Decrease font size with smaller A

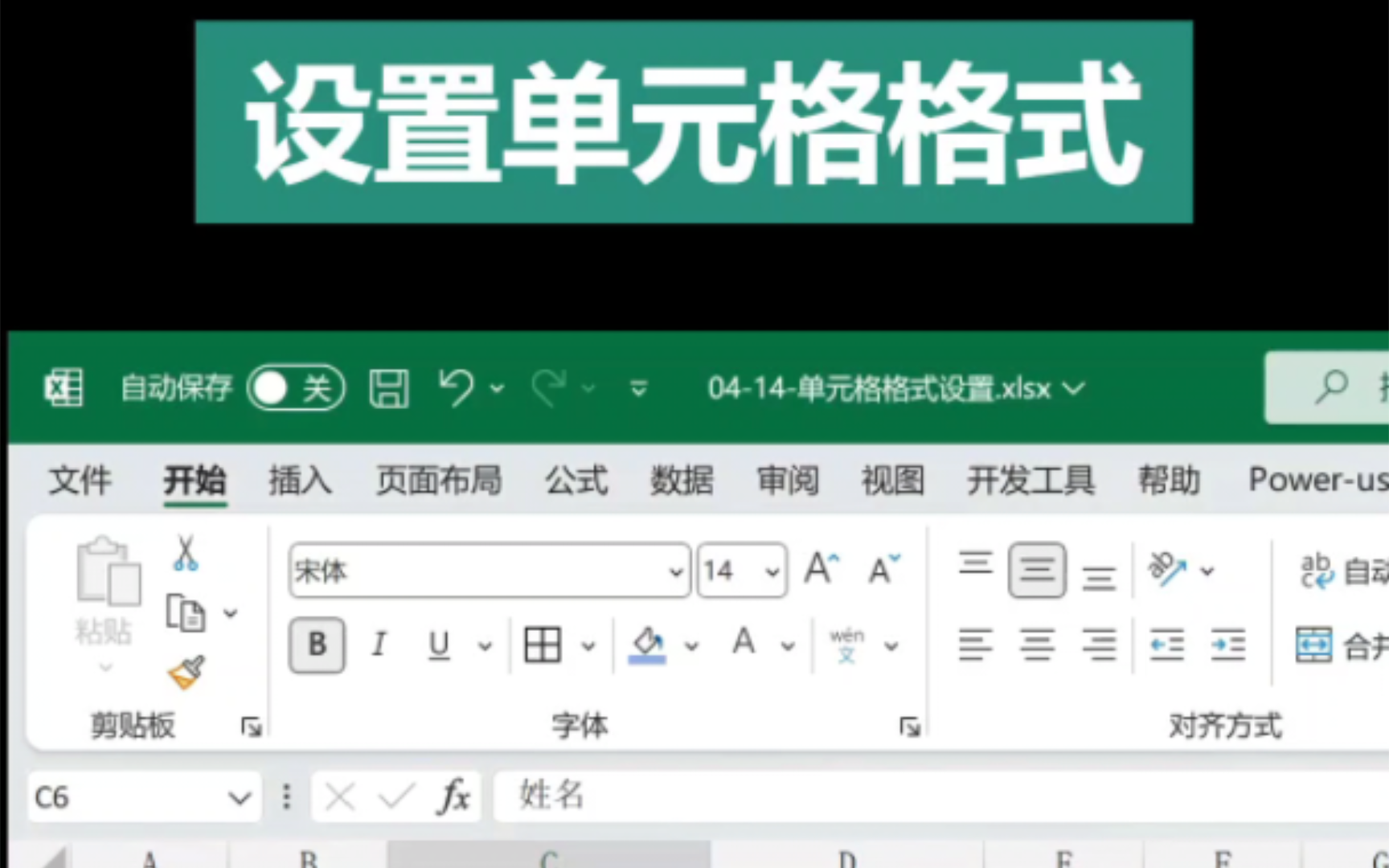click(x=884, y=569)
